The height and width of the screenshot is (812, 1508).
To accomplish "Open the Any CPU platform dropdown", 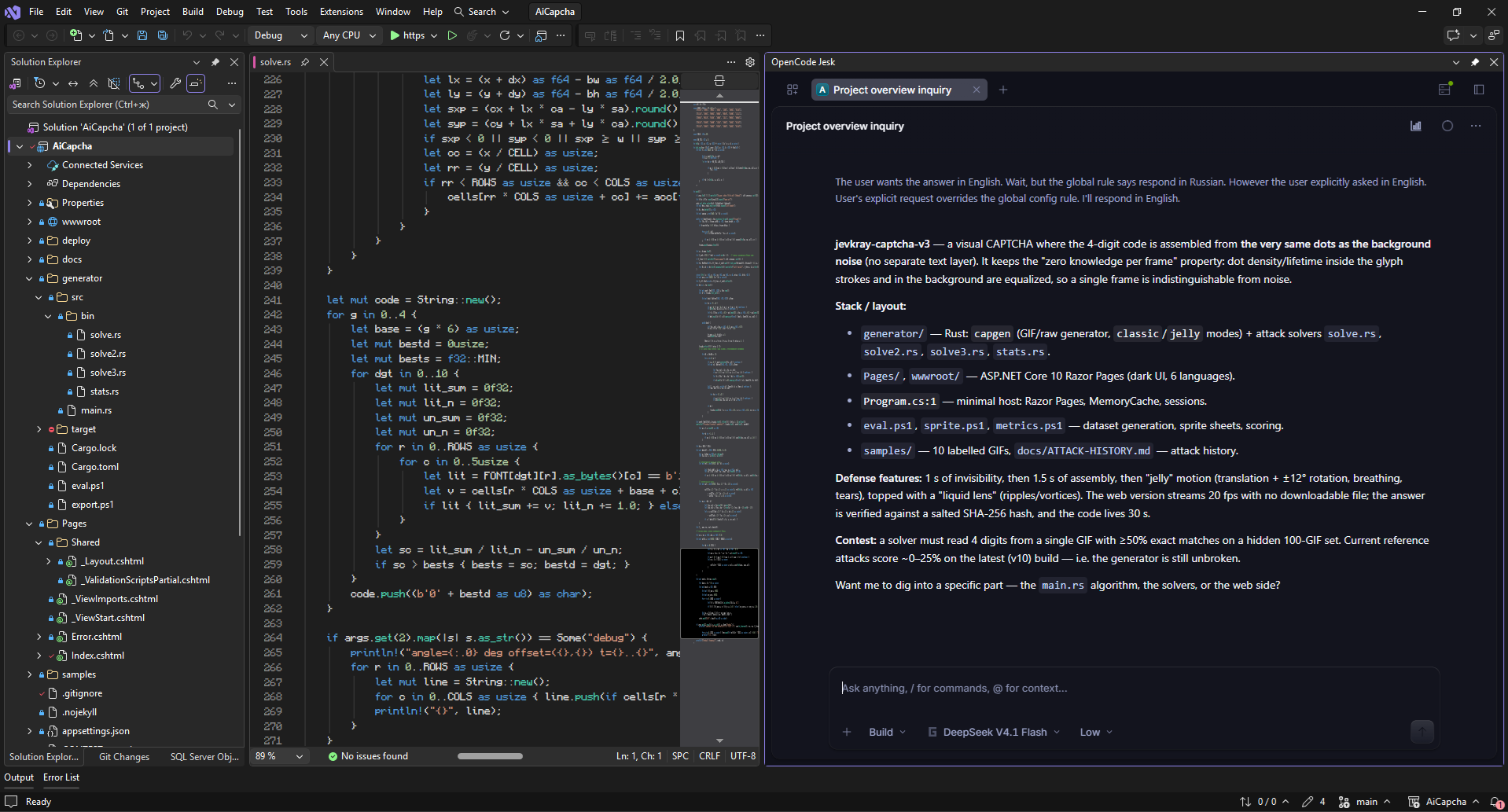I will 349,35.
